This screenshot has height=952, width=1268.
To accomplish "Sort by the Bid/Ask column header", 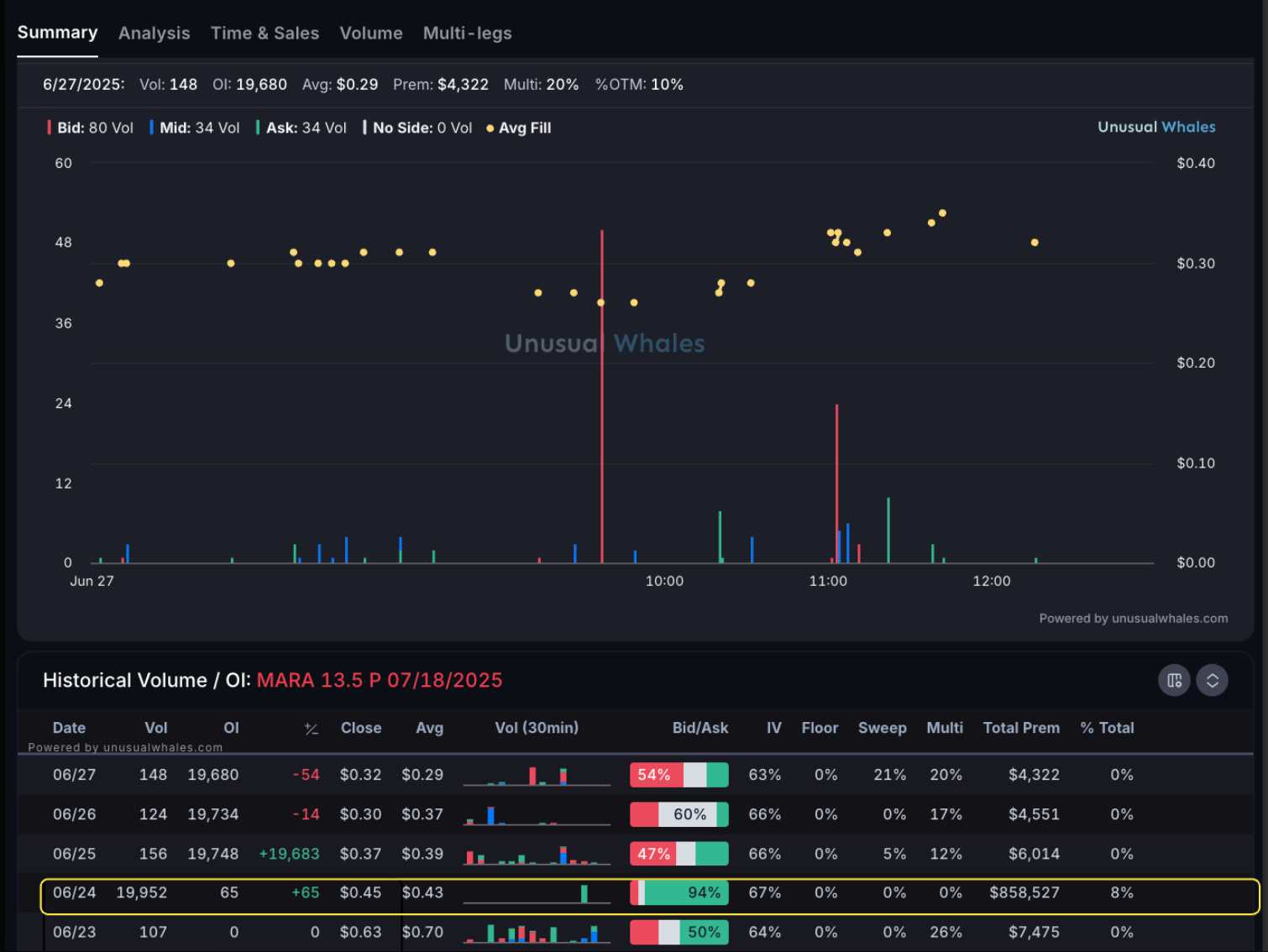I will (700, 728).
